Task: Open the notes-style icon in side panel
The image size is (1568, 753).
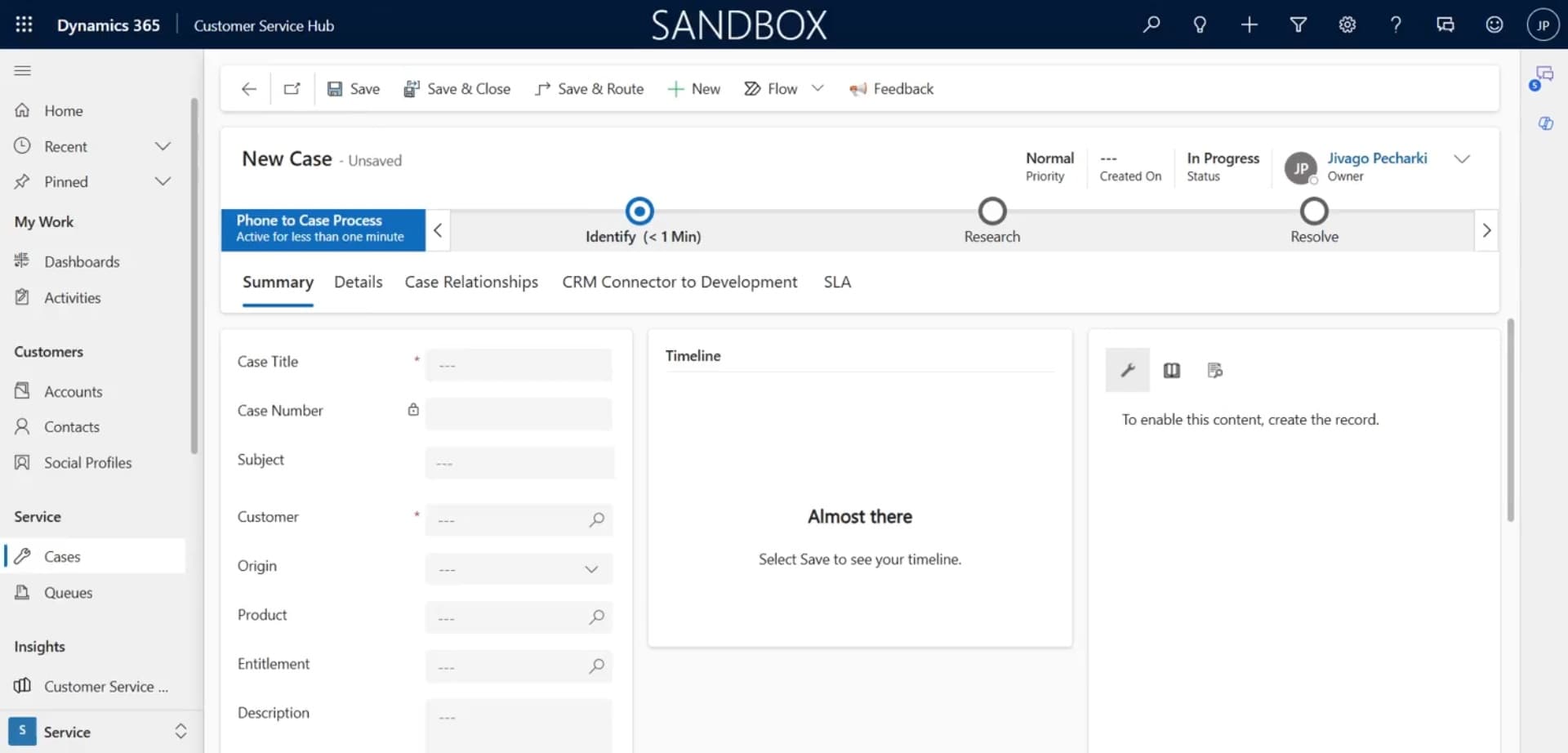Action: (1215, 370)
